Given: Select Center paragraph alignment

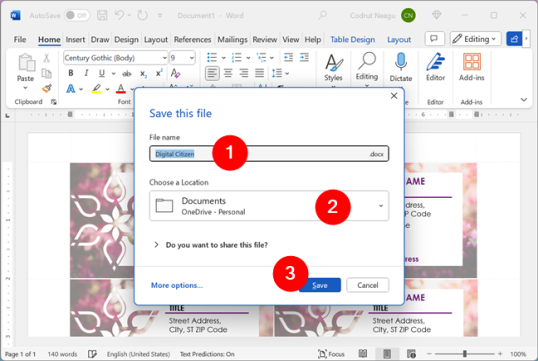Looking at the screenshot, I should [x=228, y=73].
